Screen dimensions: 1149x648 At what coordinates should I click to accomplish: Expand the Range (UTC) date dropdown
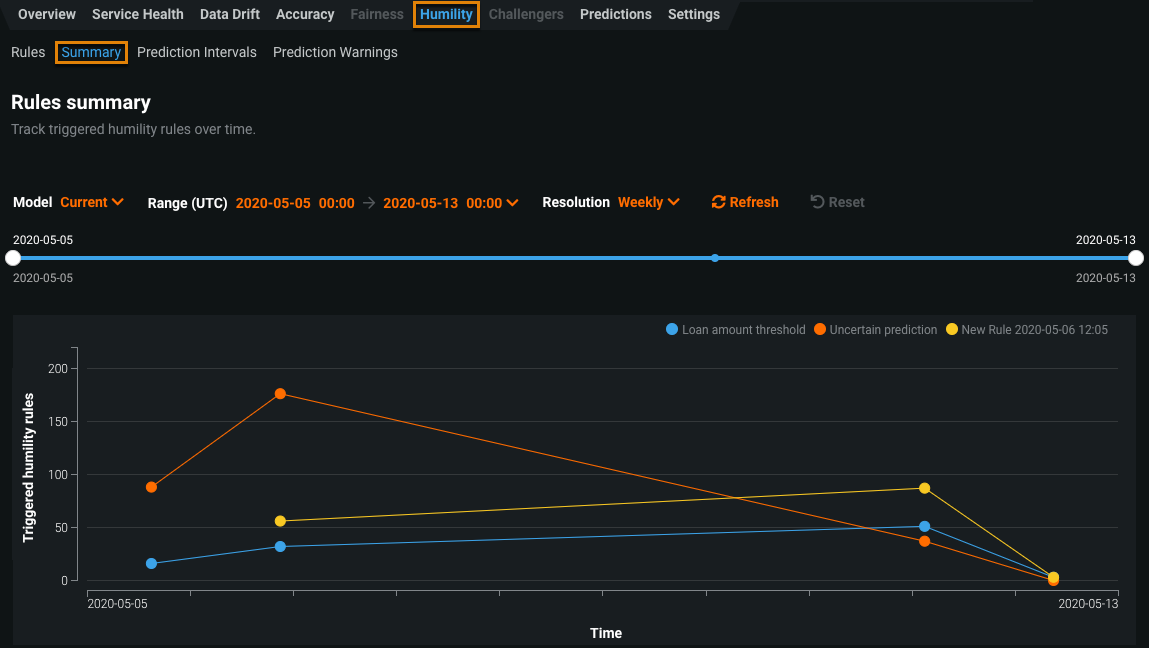513,203
